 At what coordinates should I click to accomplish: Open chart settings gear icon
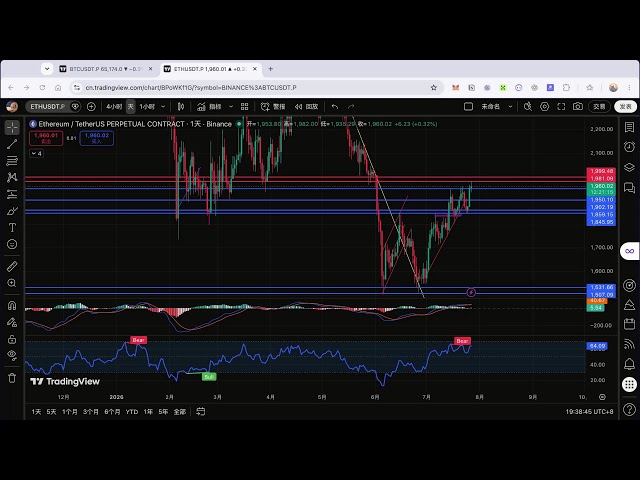point(544,107)
